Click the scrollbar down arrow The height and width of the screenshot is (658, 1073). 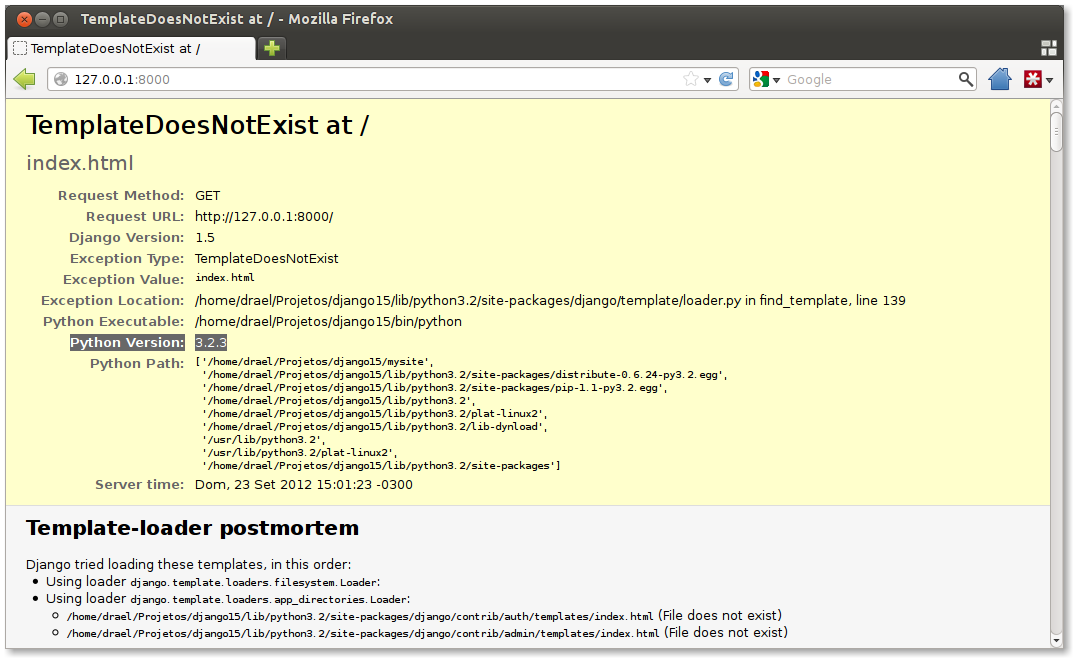click(1057, 641)
